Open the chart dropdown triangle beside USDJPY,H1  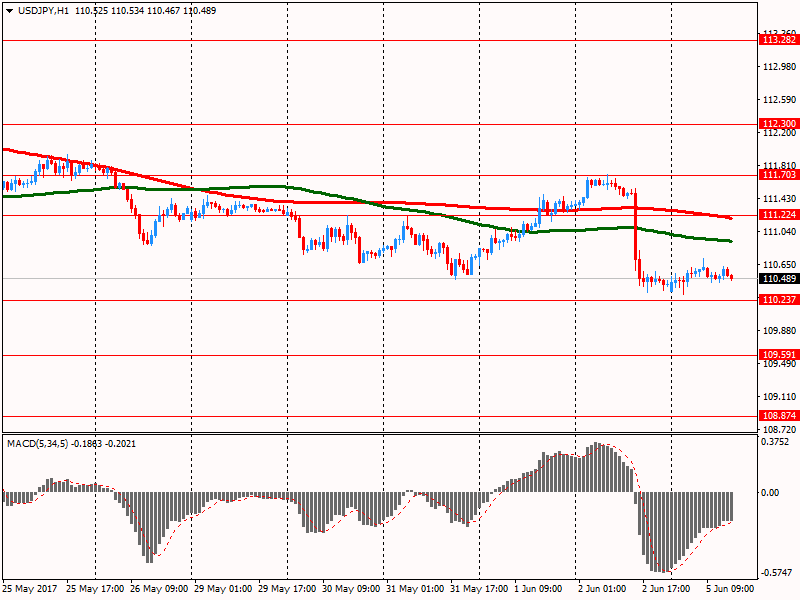[x=9, y=11]
